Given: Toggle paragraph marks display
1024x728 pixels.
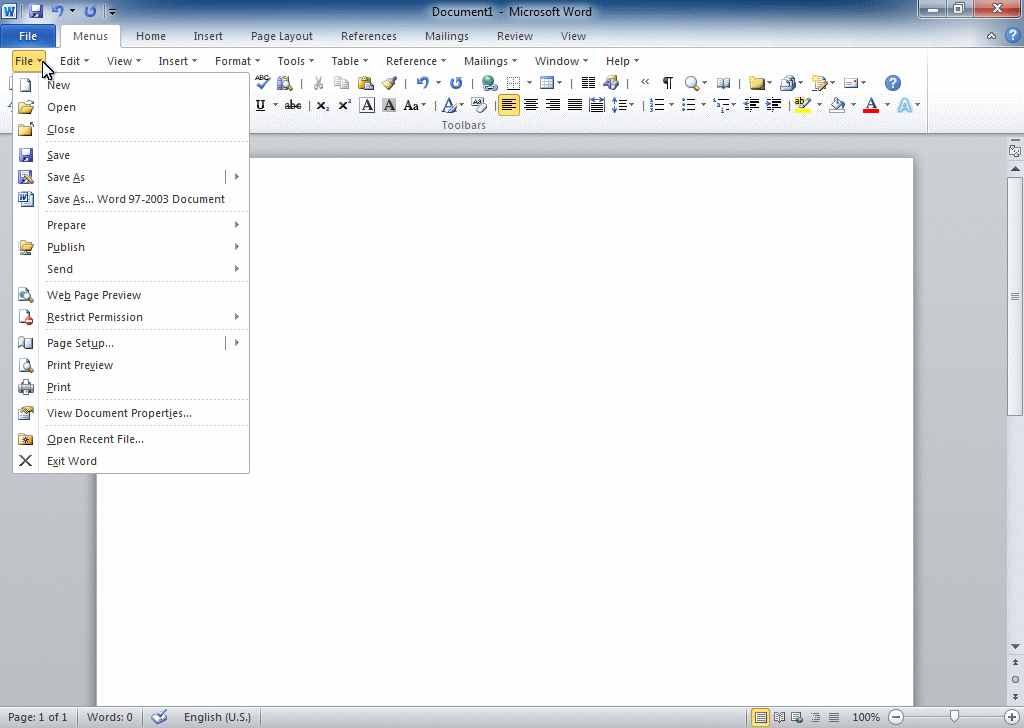Looking at the screenshot, I should [667, 83].
